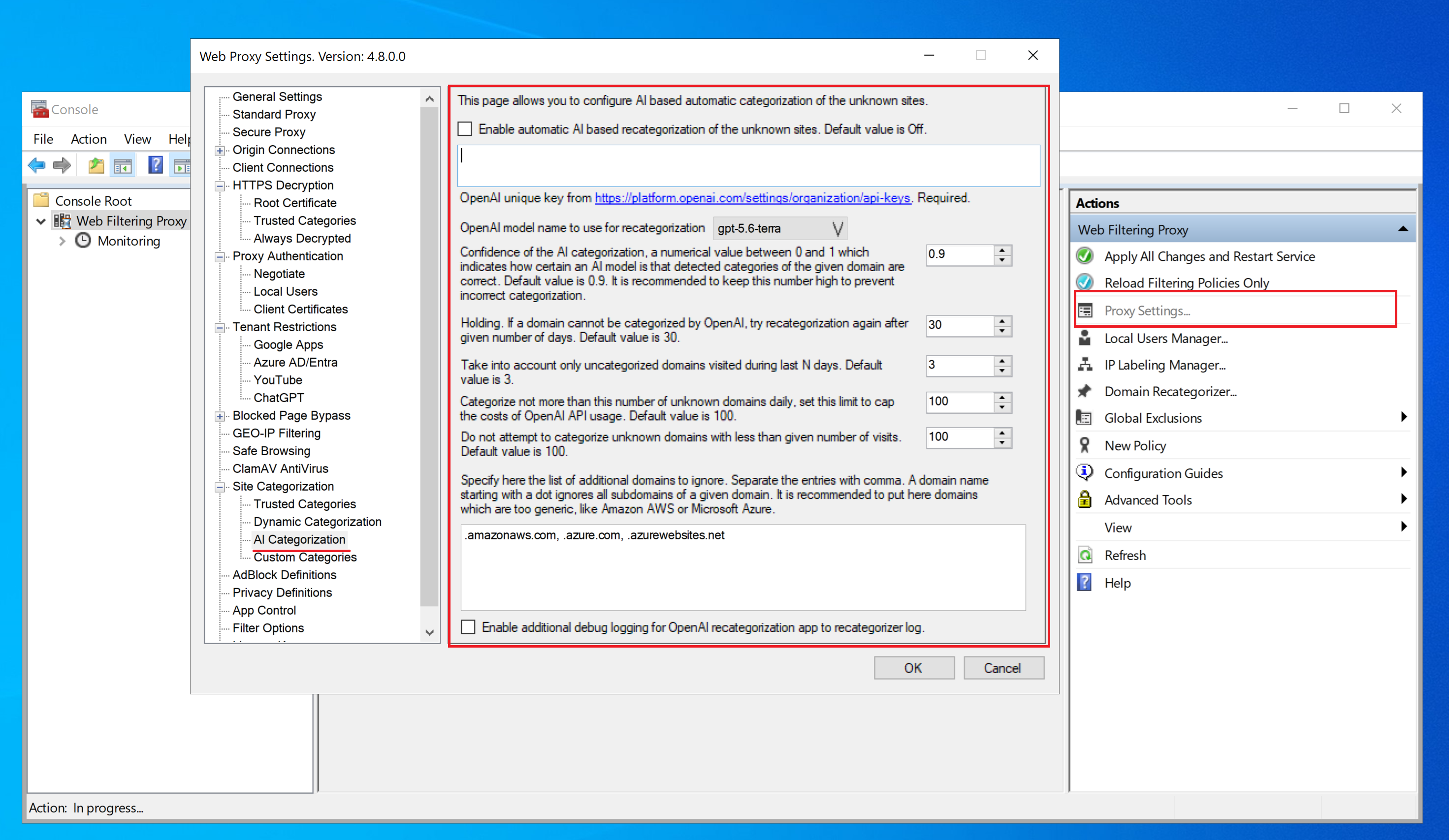Click the Back arrow in Console toolbar
Image resolution: width=1449 pixels, height=840 pixels.
[37, 166]
